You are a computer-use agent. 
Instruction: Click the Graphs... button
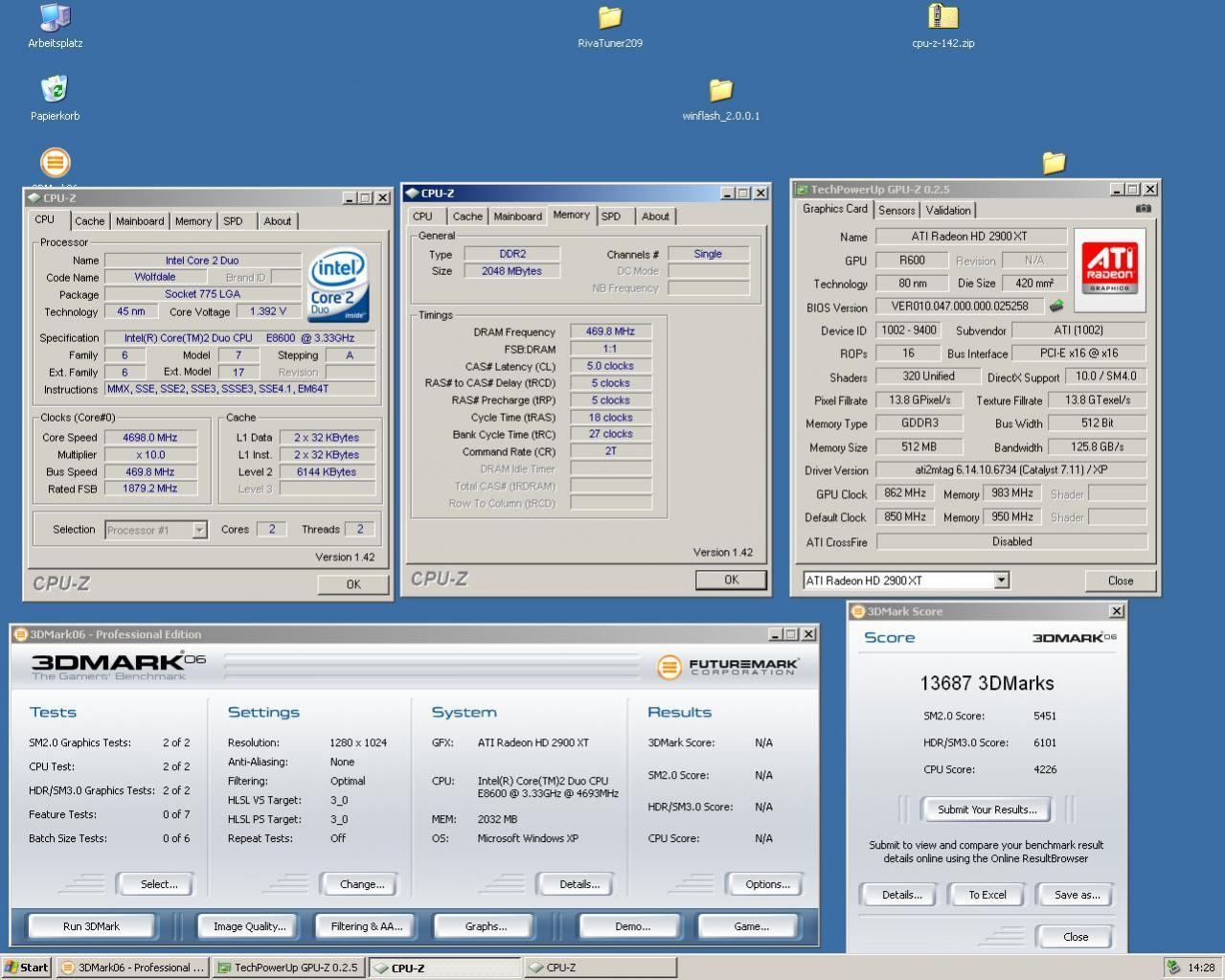[x=486, y=926]
